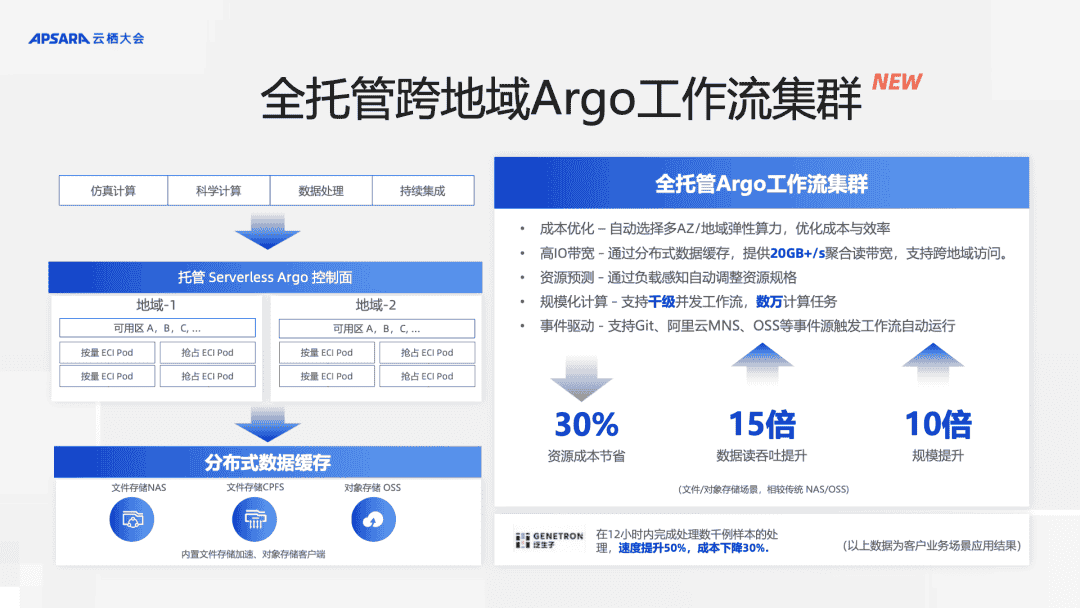
Task: Click the arrow above 分布式数据缓存 panel
Action: click(268, 425)
